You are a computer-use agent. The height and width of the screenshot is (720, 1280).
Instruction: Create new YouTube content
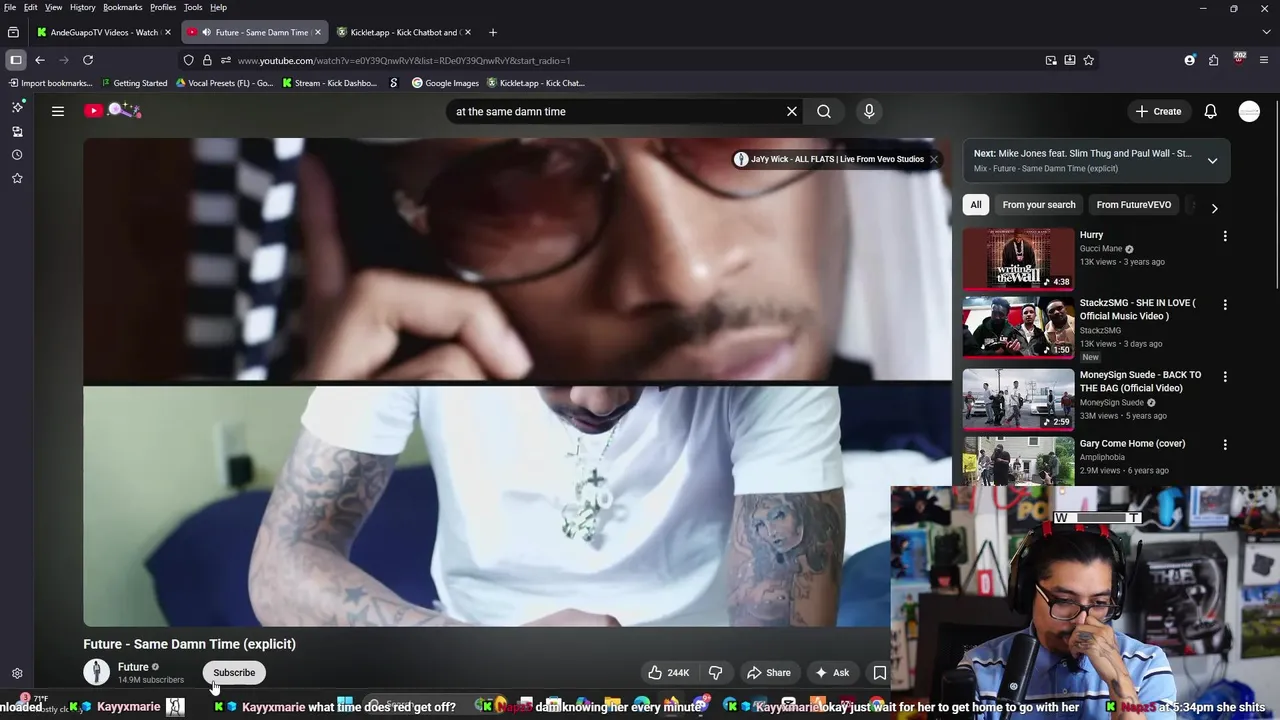point(1158,111)
